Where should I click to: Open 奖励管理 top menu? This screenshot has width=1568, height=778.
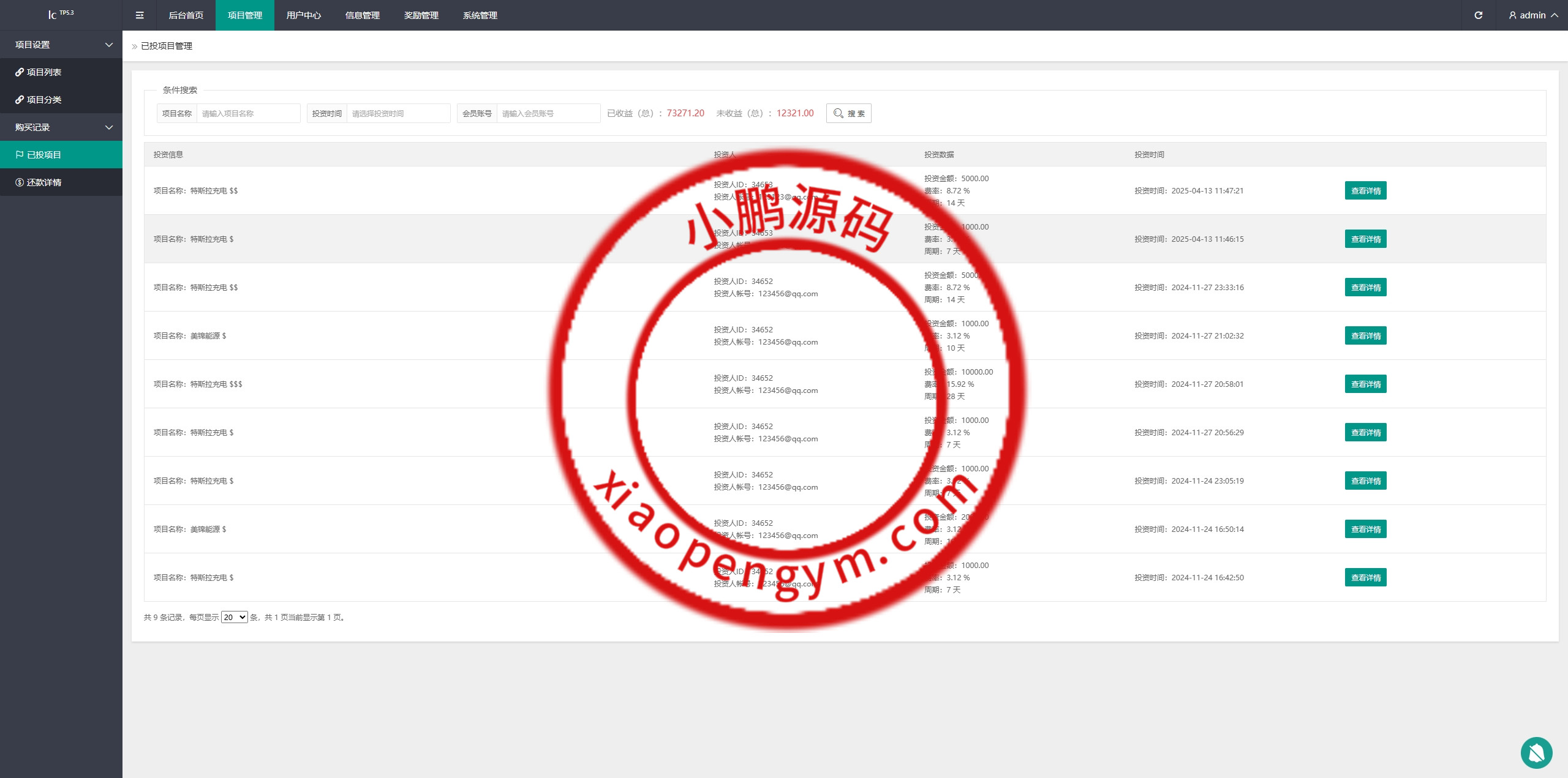421,15
